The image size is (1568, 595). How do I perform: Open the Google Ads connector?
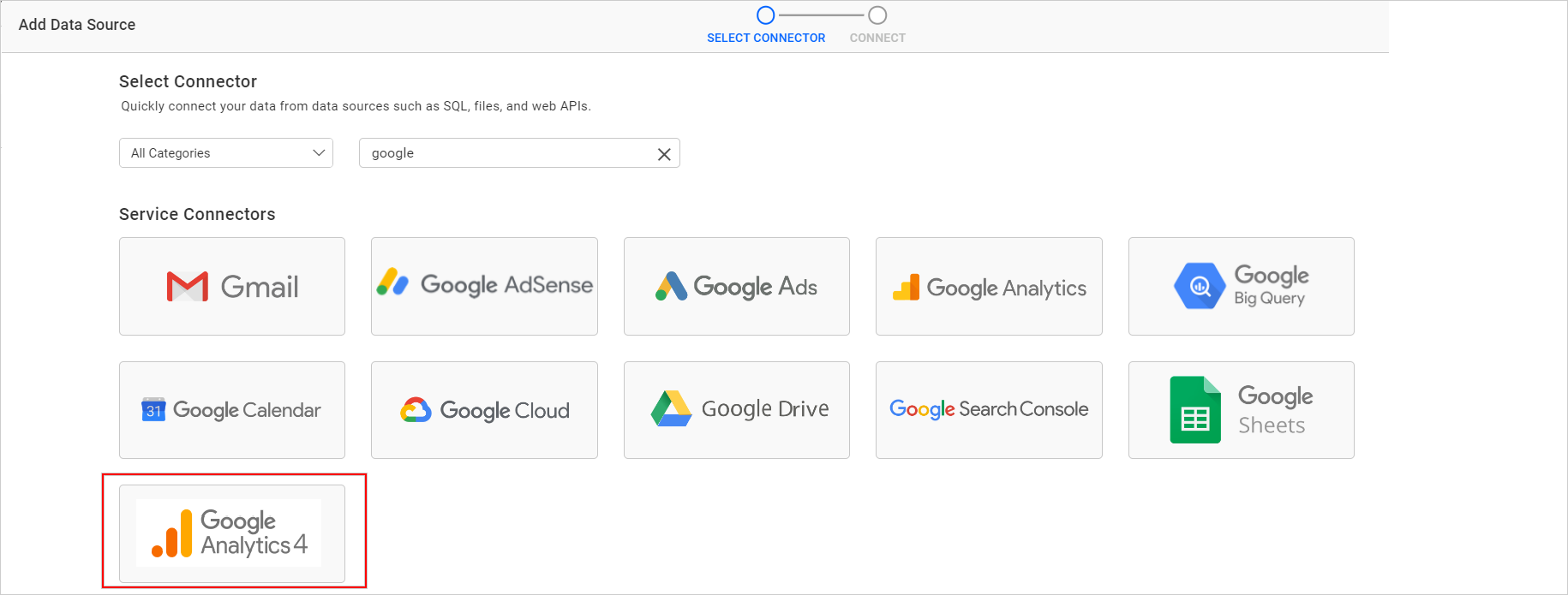coord(737,286)
